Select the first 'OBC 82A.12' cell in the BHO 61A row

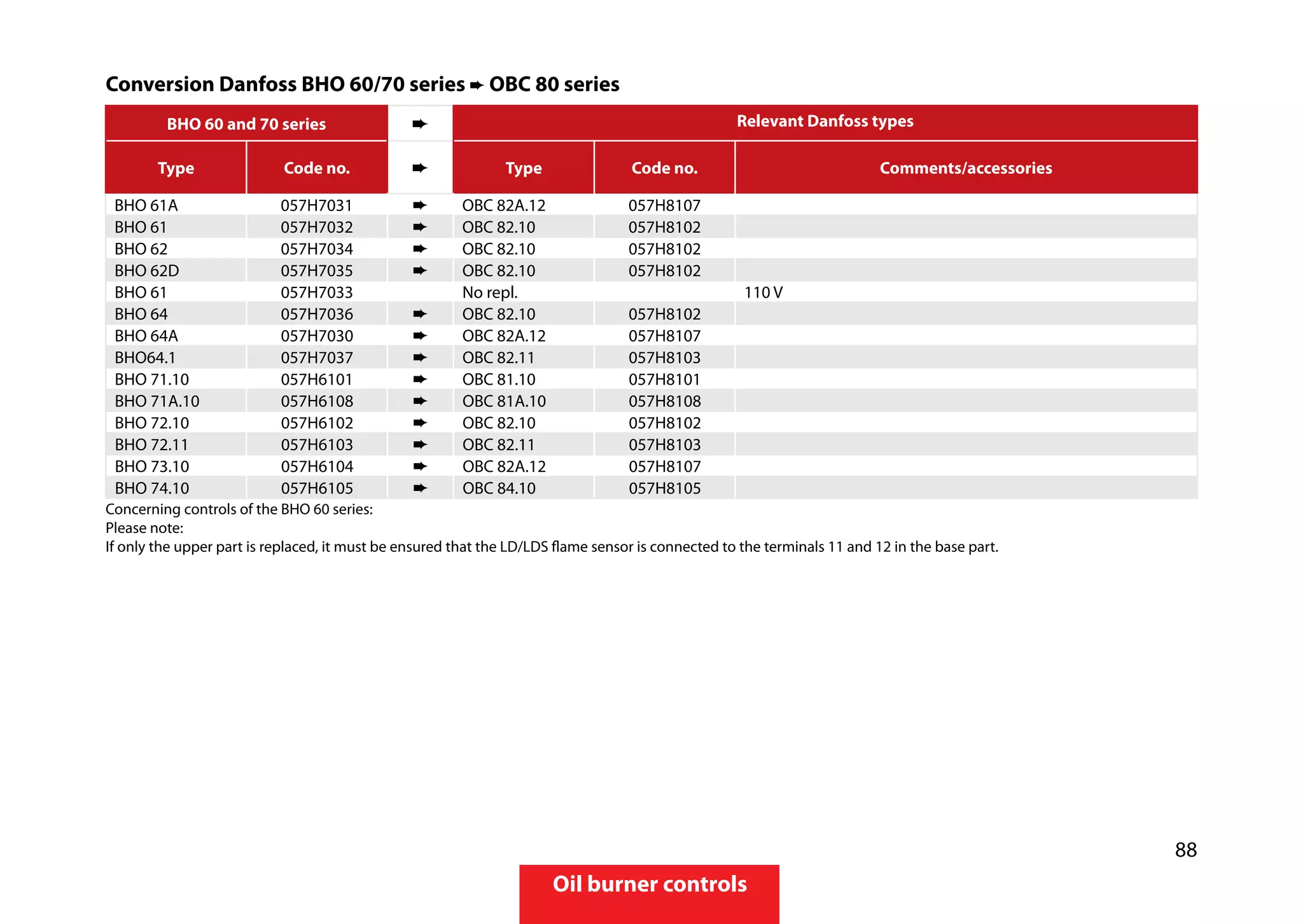click(504, 205)
